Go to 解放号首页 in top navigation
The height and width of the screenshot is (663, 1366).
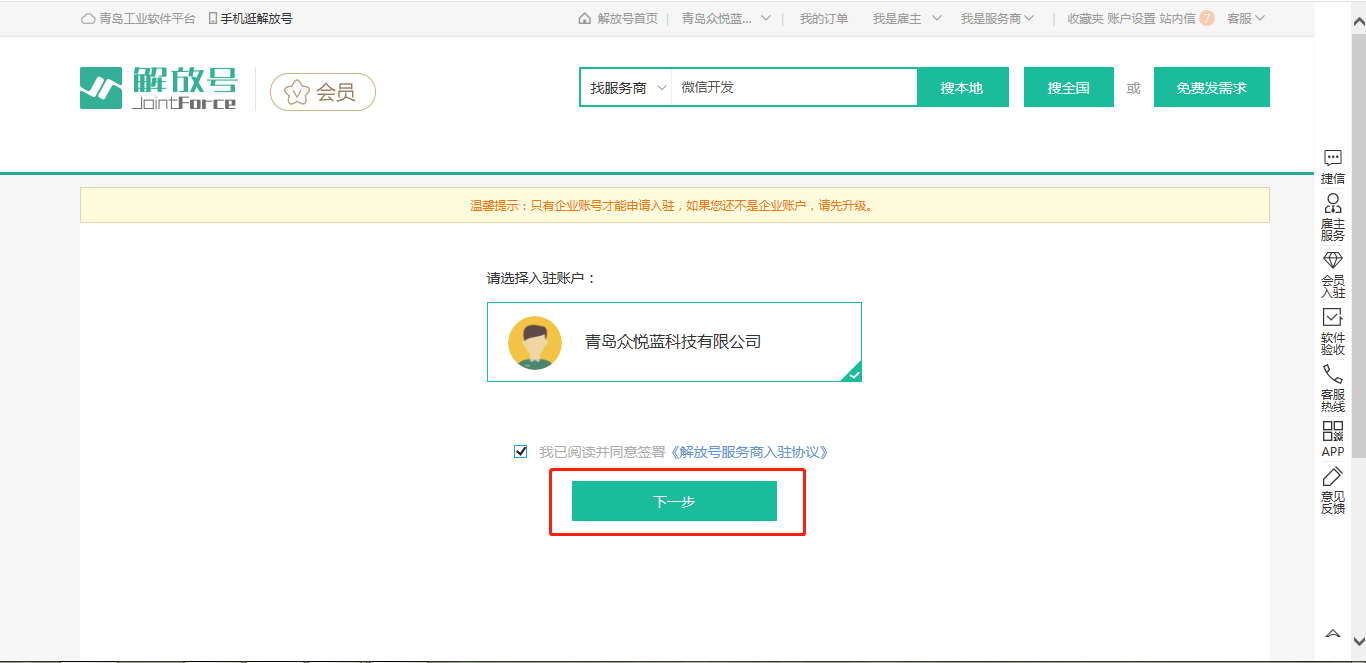619,18
